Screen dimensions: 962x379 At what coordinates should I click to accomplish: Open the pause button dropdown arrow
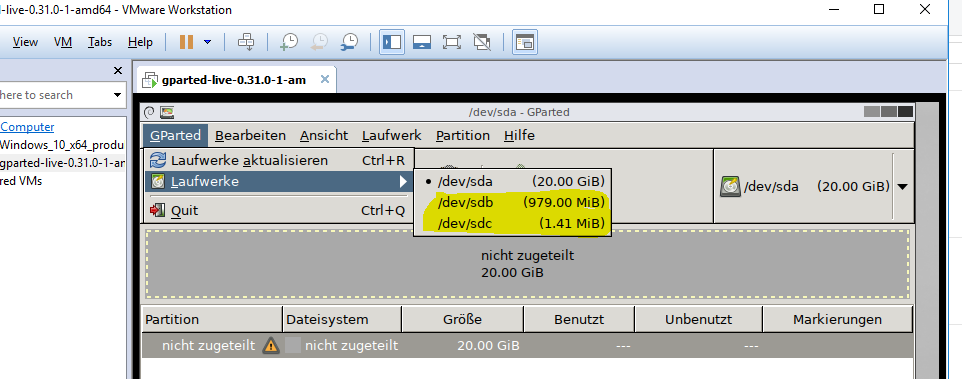click(207, 42)
